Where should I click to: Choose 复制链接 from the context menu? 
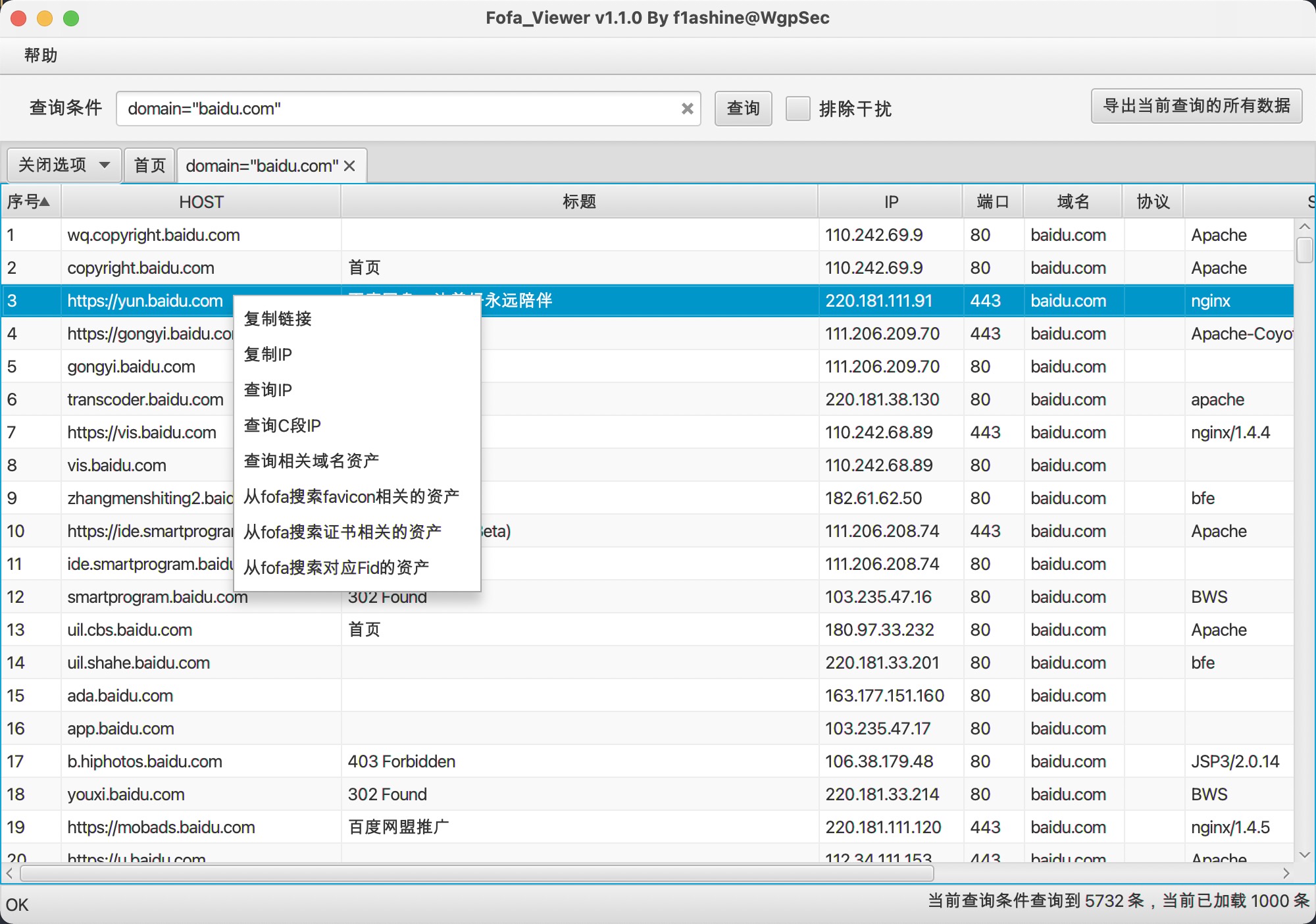coord(278,319)
